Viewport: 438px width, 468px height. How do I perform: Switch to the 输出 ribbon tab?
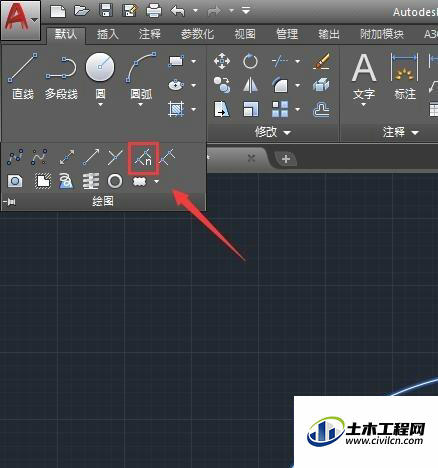(329, 34)
